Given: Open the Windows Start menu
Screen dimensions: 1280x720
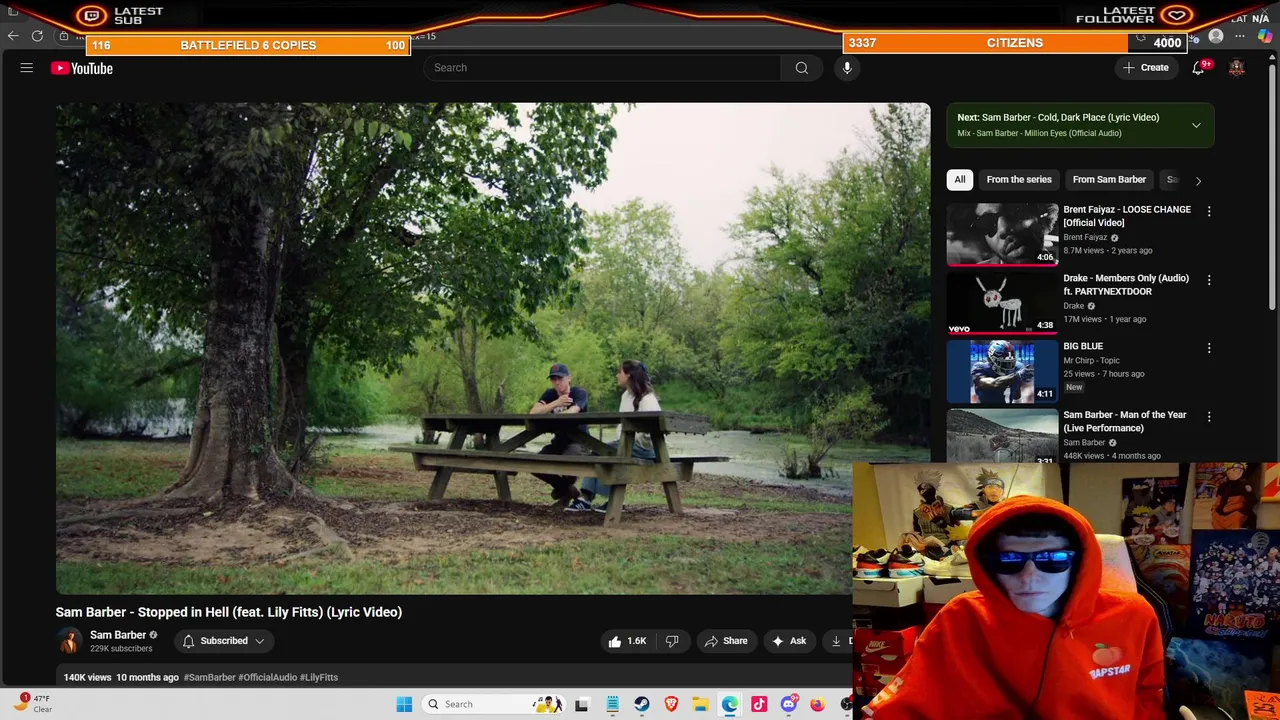Looking at the screenshot, I should pyautogui.click(x=404, y=704).
